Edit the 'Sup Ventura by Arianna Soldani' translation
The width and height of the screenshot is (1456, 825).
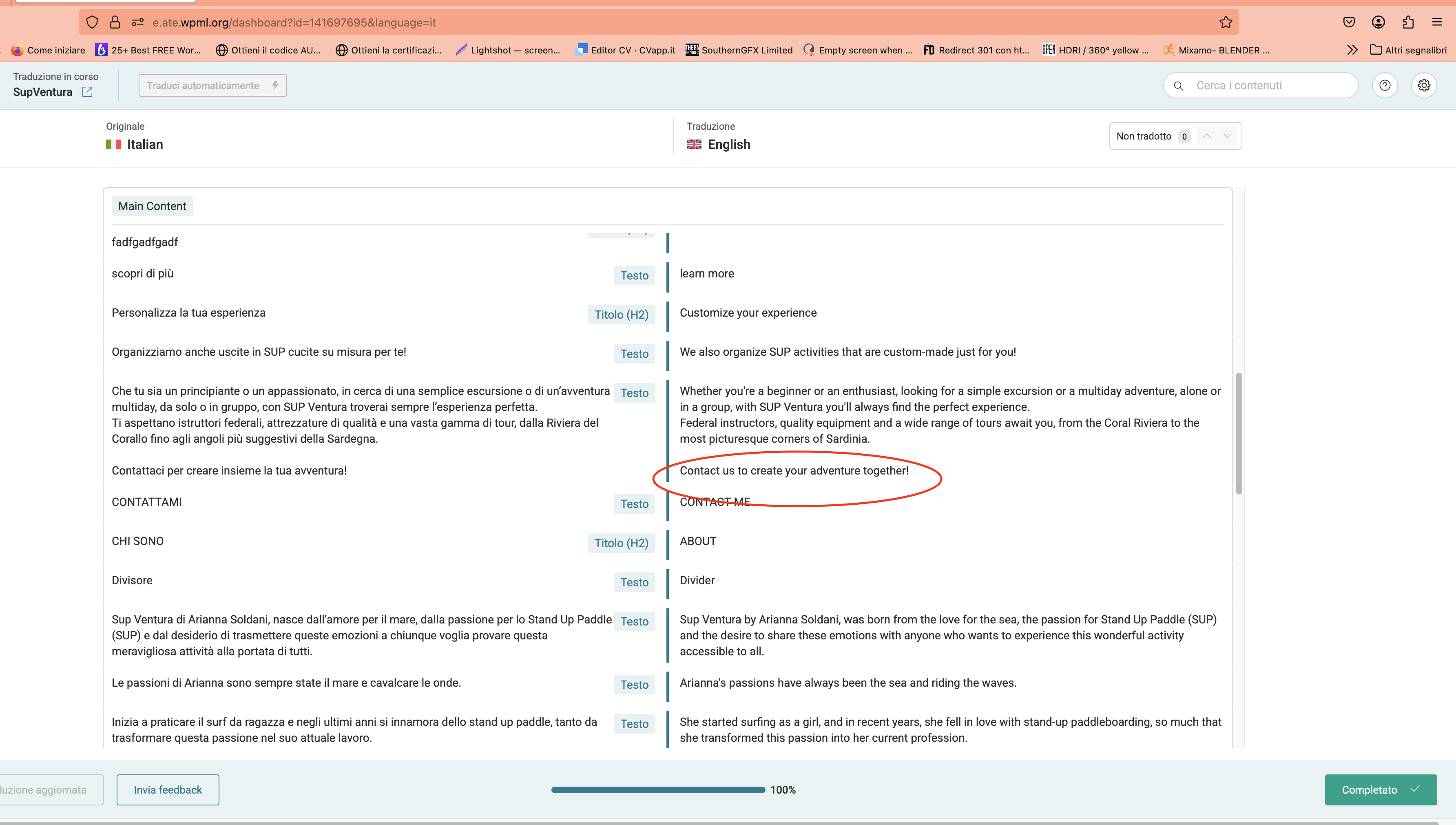click(x=948, y=635)
